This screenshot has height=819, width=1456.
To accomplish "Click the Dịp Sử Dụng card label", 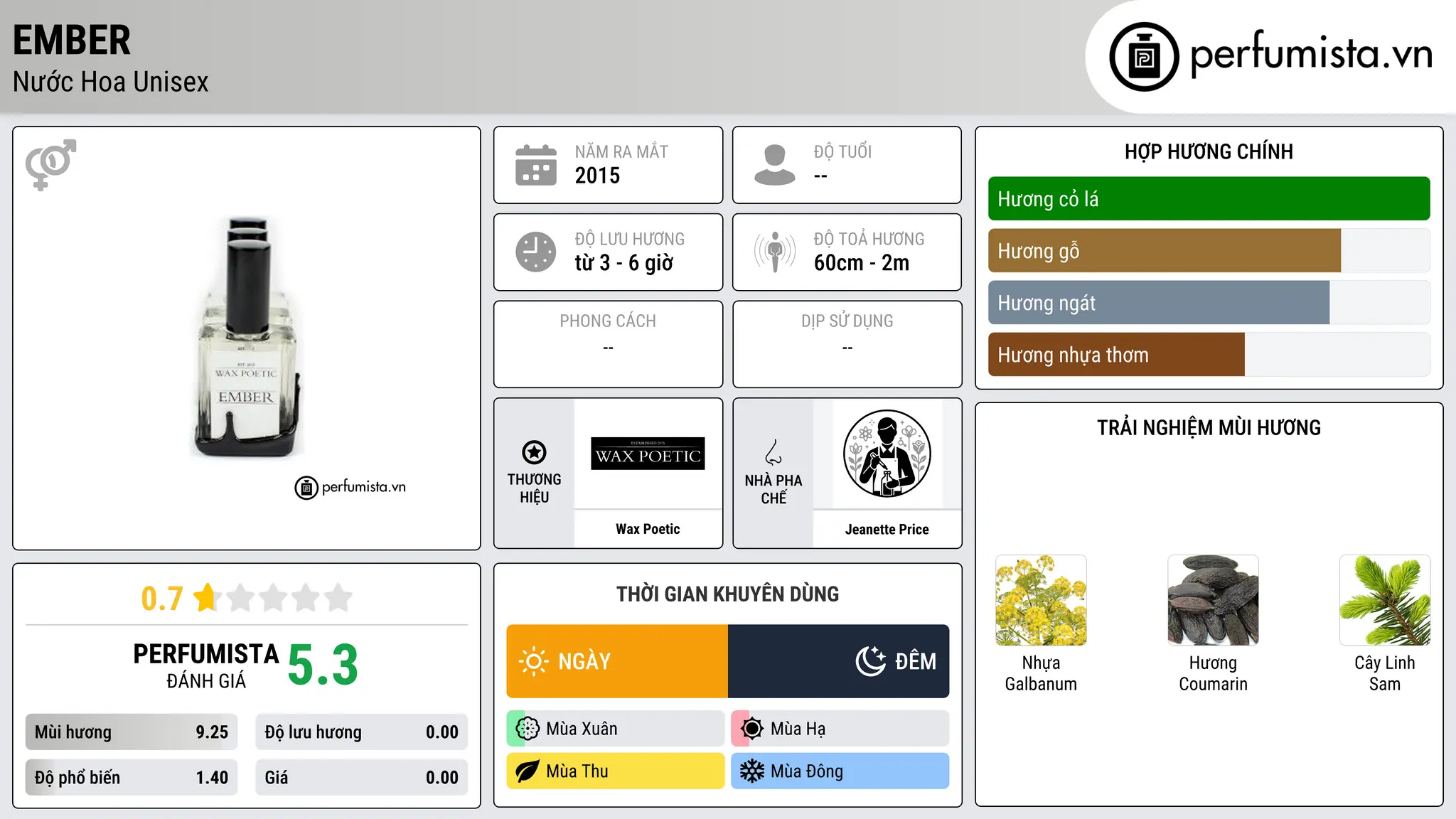I will [847, 321].
